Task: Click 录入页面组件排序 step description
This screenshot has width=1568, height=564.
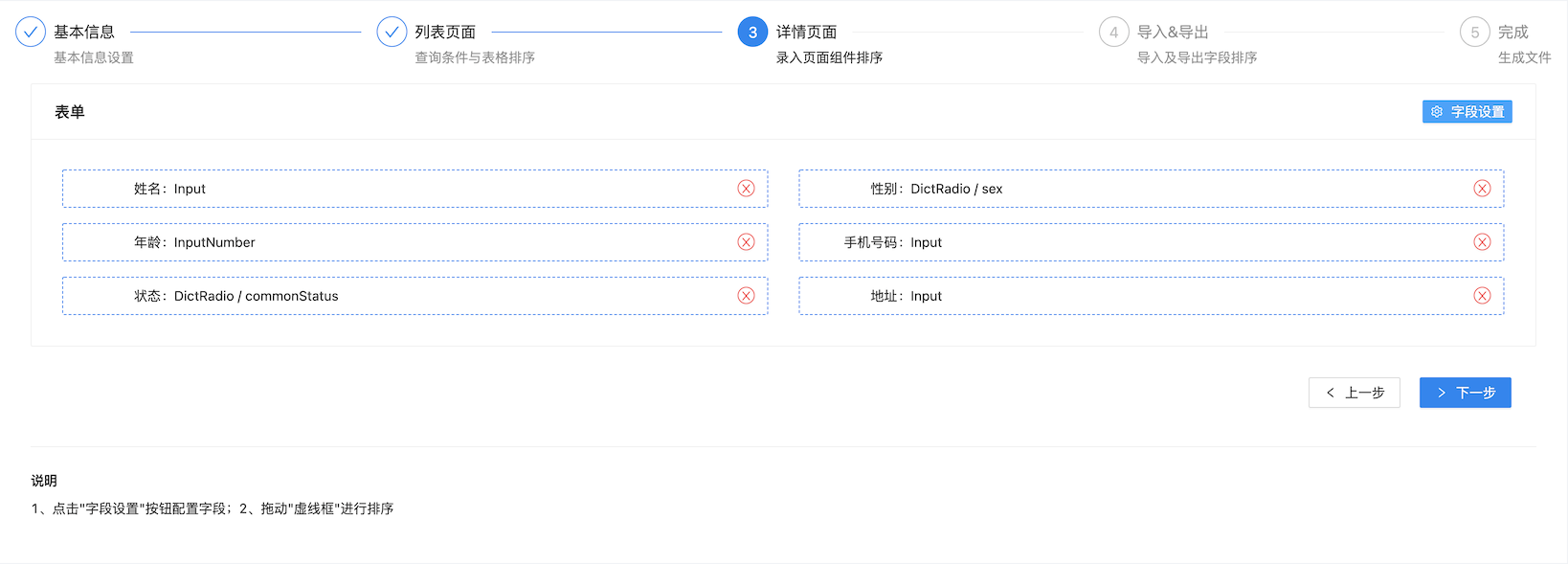Action: [829, 57]
